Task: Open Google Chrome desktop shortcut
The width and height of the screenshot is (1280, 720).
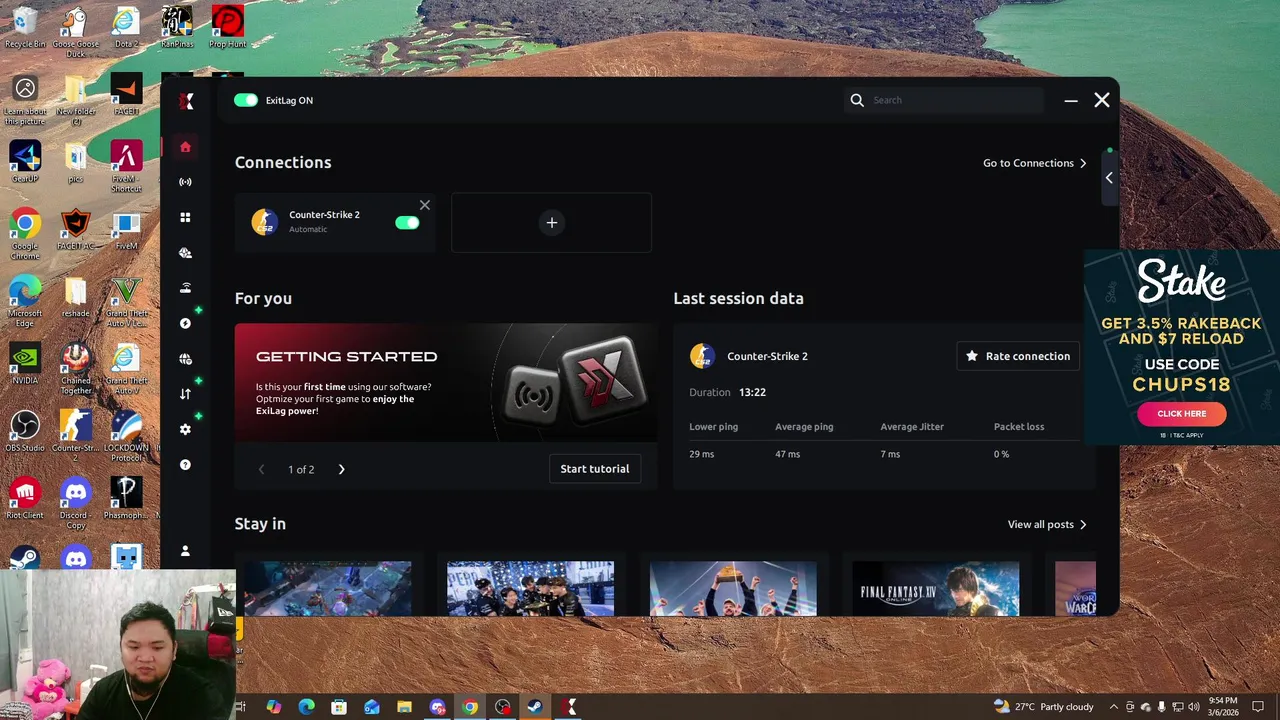Action: (x=25, y=234)
